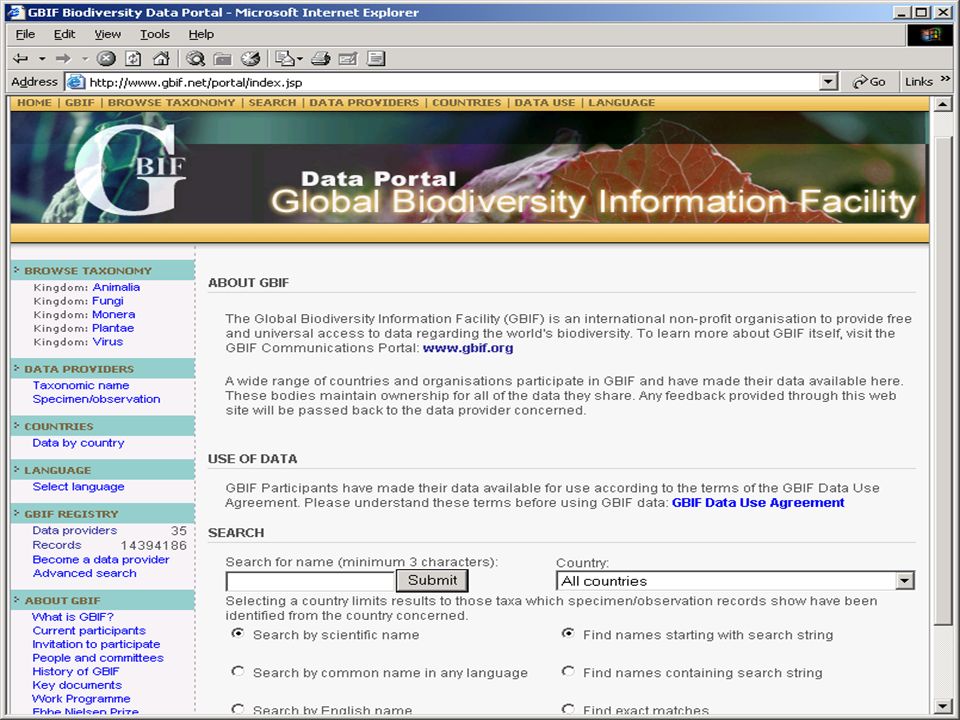Click DATA USE in top navigation bar

pos(545,103)
